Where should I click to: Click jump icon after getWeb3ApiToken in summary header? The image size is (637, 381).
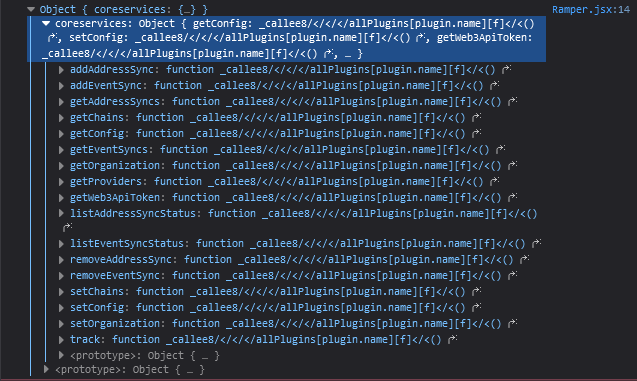click(x=328, y=54)
